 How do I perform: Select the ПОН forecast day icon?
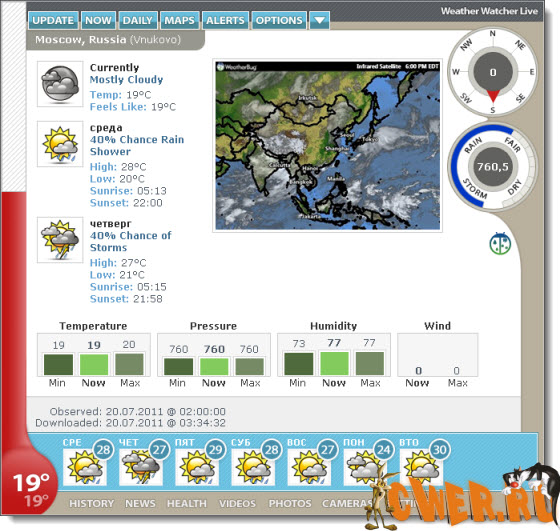coord(365,467)
